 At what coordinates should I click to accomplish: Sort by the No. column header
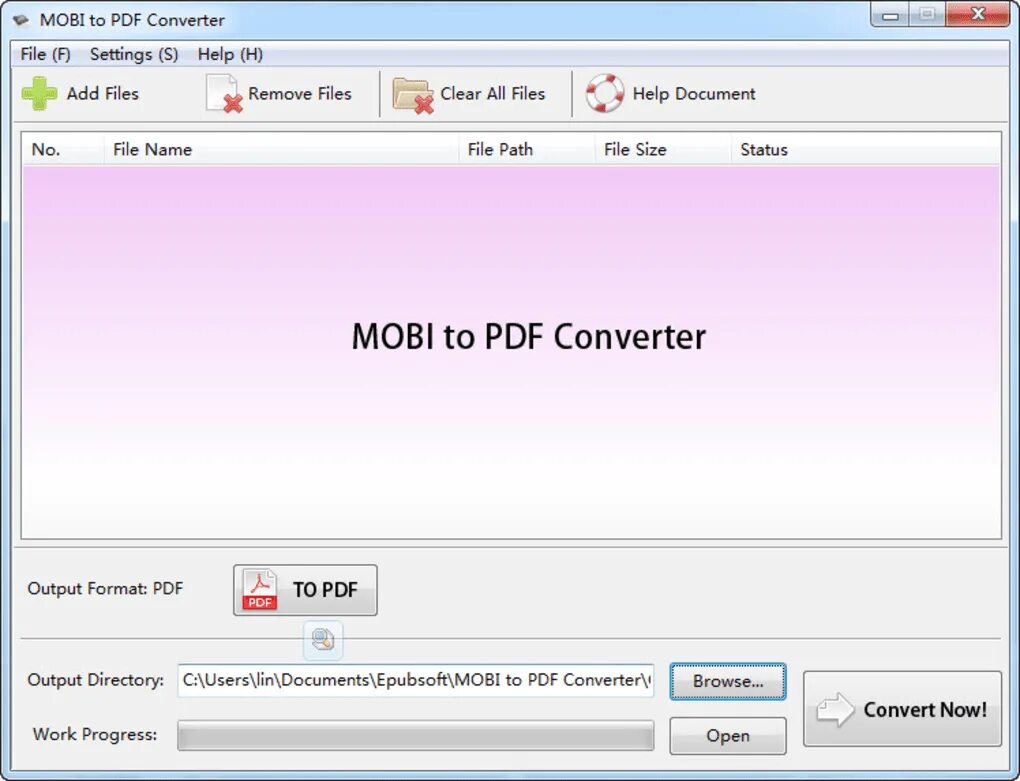click(x=63, y=150)
